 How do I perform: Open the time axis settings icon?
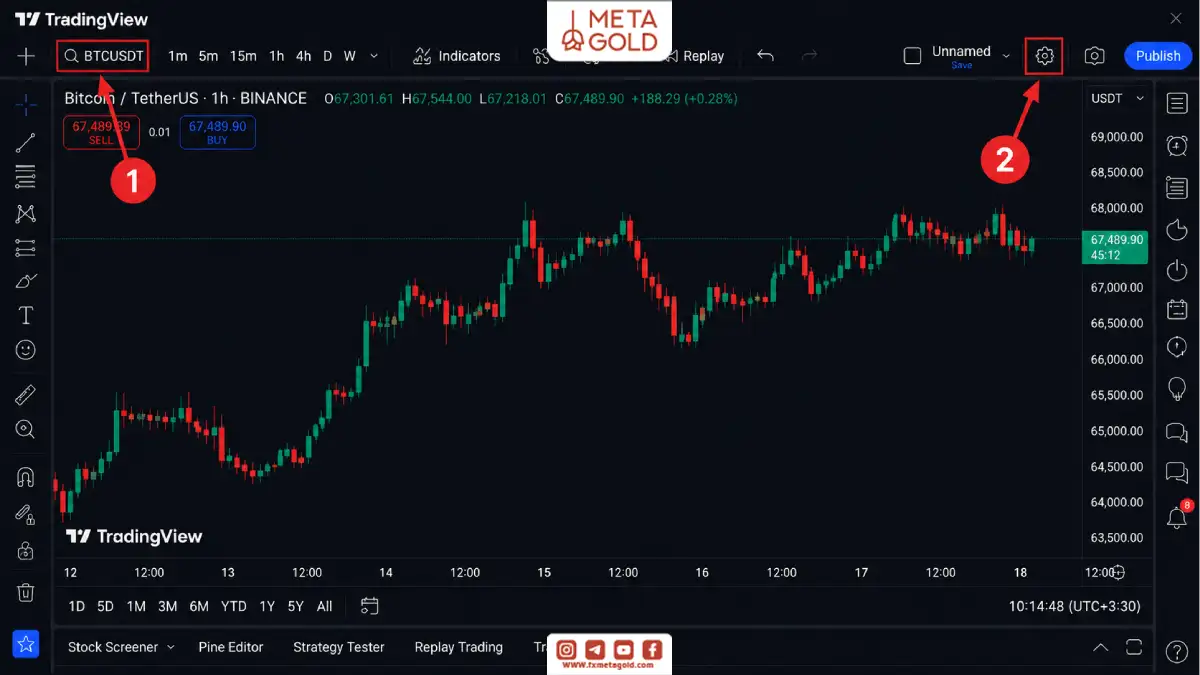pos(1118,573)
